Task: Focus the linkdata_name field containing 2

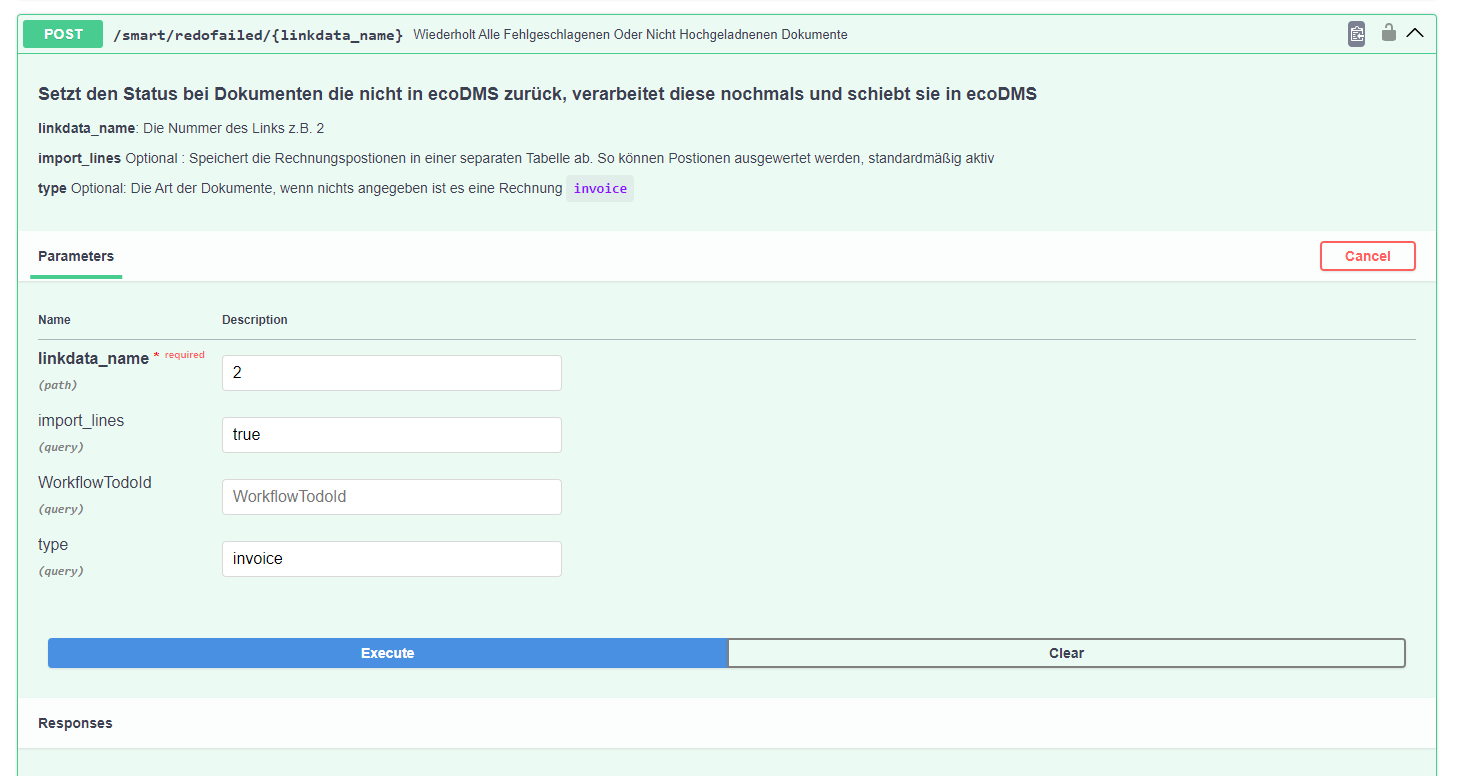Action: (391, 373)
